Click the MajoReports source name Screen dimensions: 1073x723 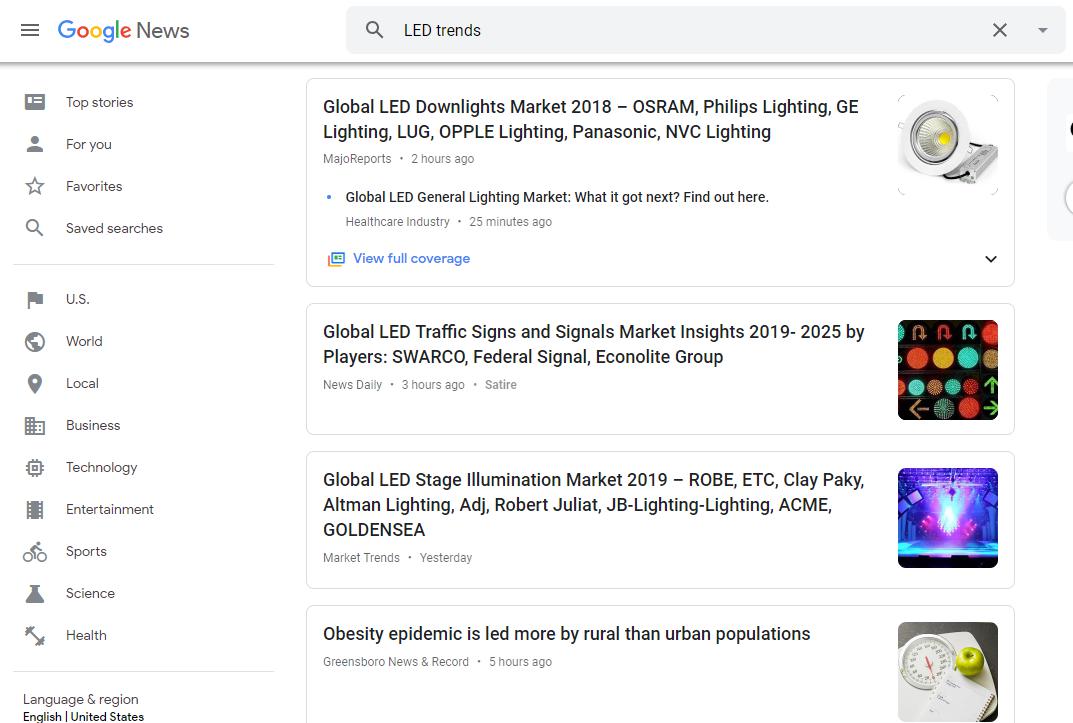[x=357, y=159]
